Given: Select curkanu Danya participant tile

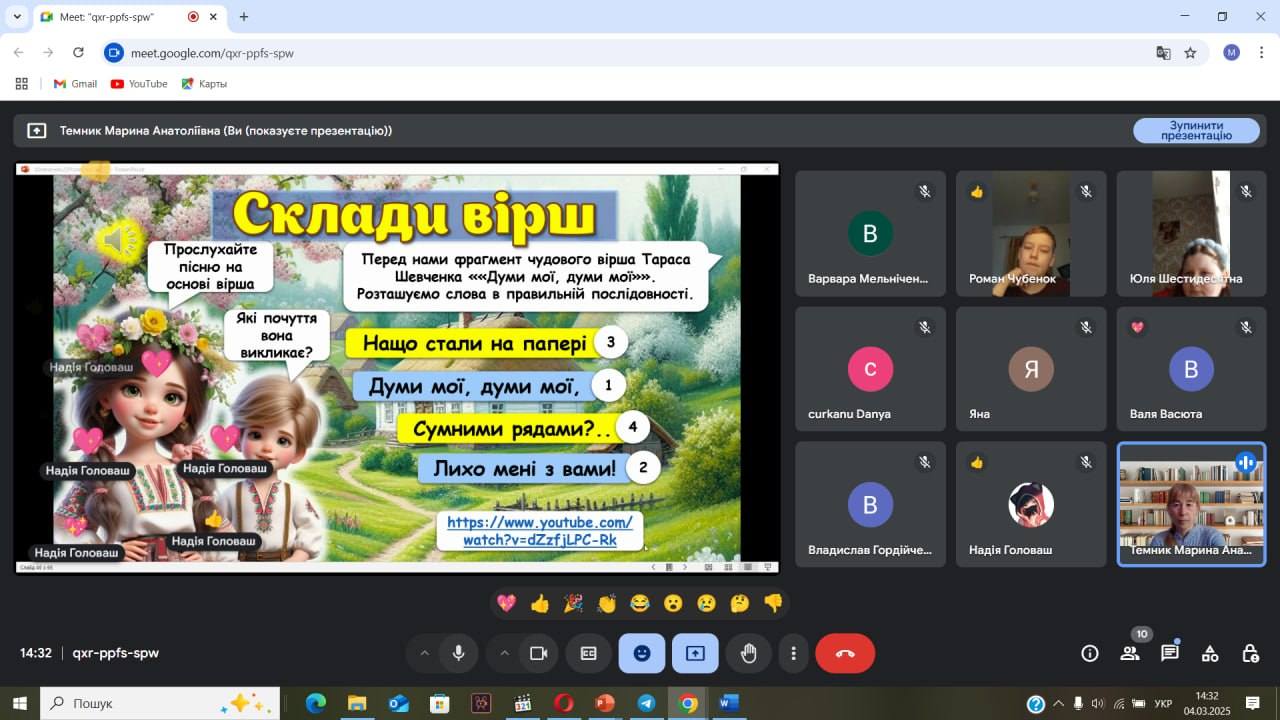Looking at the screenshot, I should (870, 369).
